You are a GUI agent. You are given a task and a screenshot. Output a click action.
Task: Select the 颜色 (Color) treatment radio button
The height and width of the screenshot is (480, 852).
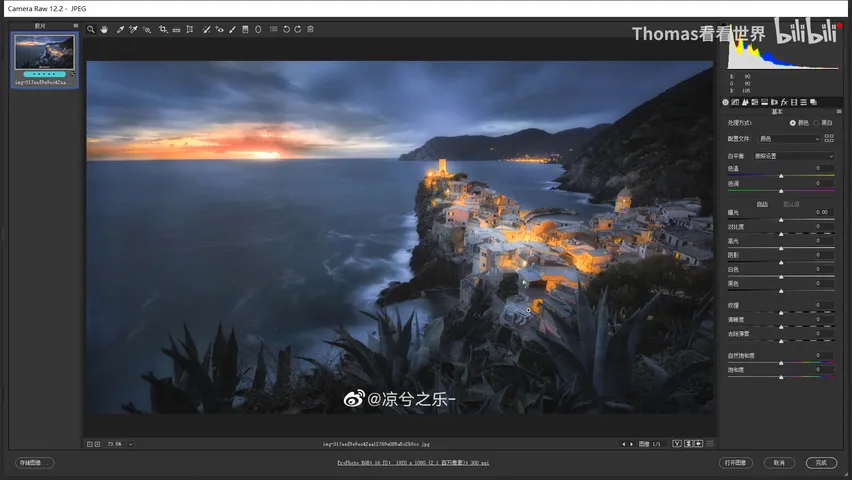point(793,123)
